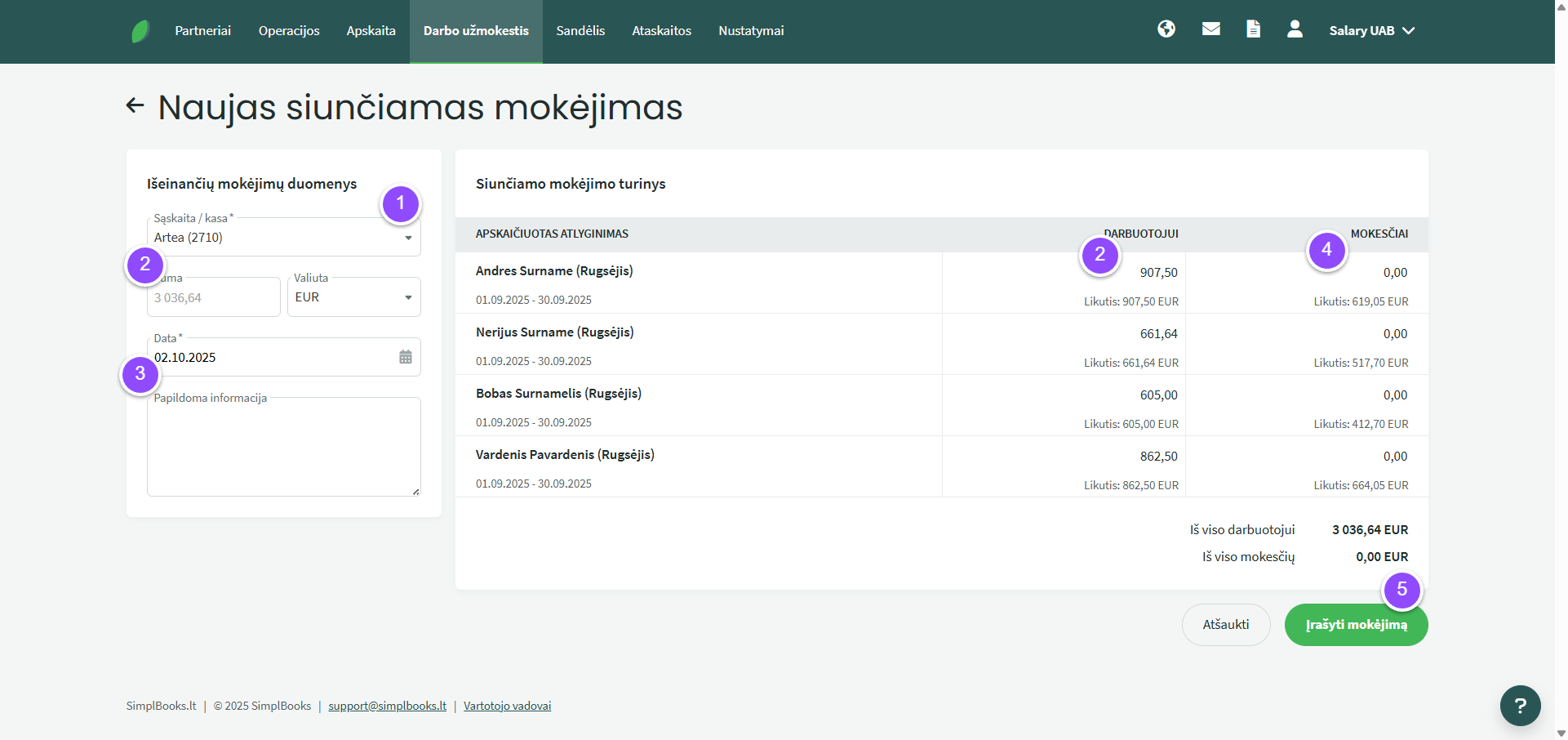
Task: Open the Partneriai menu
Action: click(202, 31)
